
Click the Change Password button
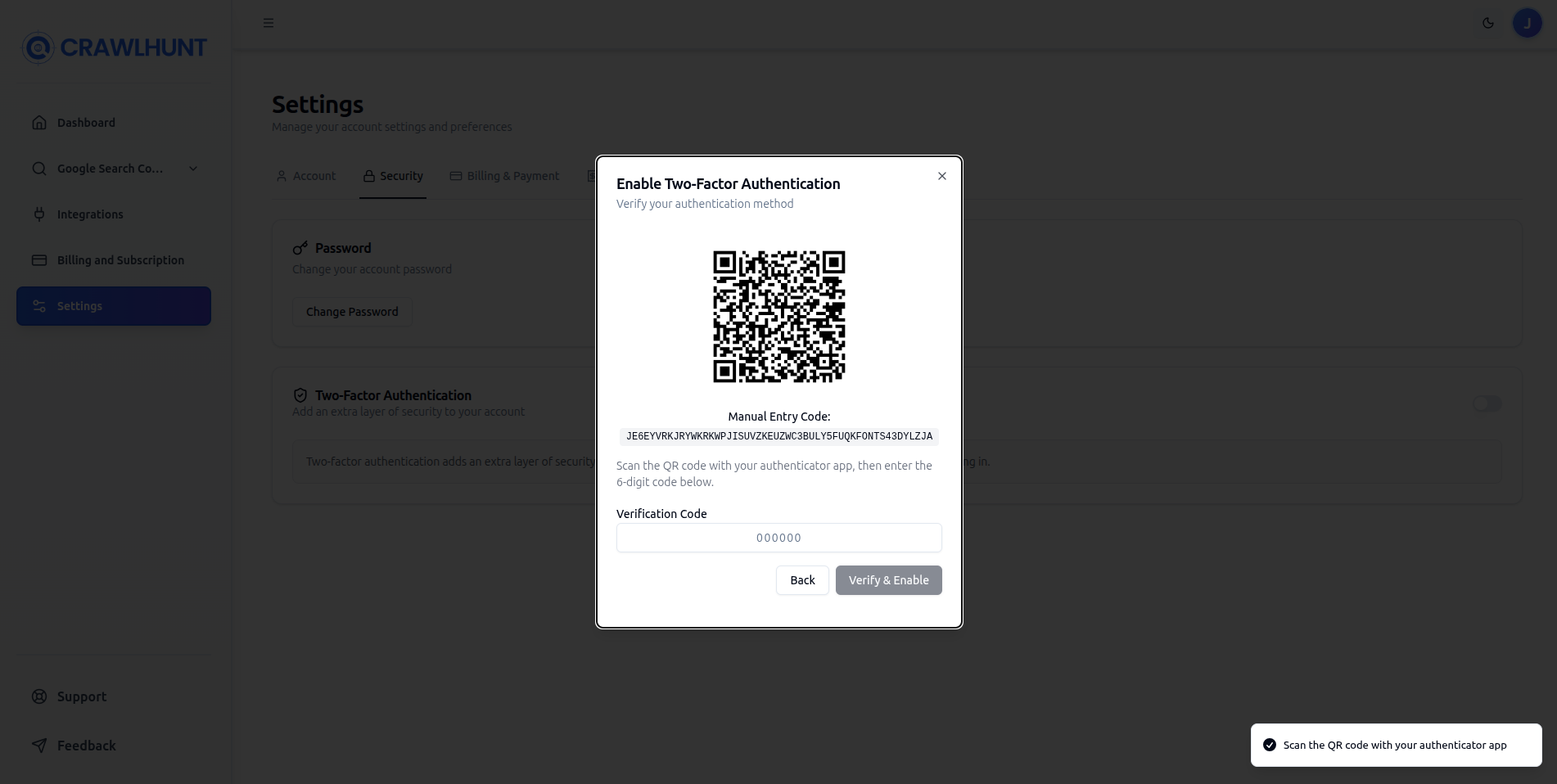[x=351, y=311]
